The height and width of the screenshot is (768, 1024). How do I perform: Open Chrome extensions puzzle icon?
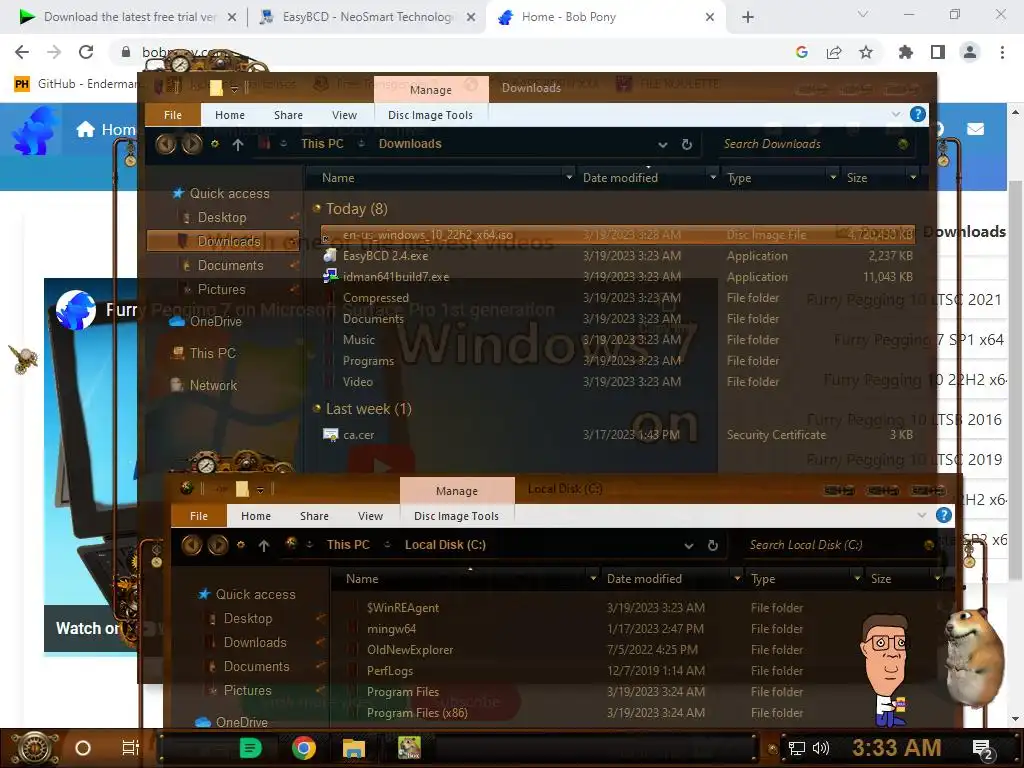click(x=906, y=52)
